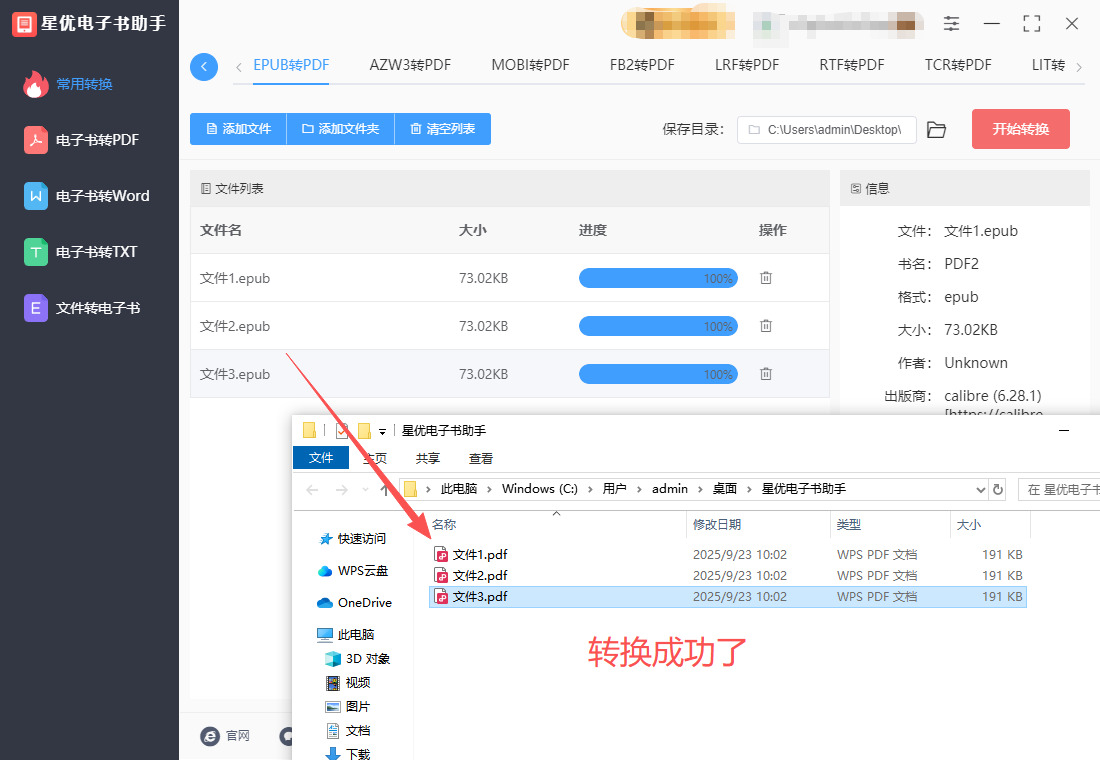Open 文件转电子书 in the sidebar
The width and height of the screenshot is (1100, 760).
(83, 308)
